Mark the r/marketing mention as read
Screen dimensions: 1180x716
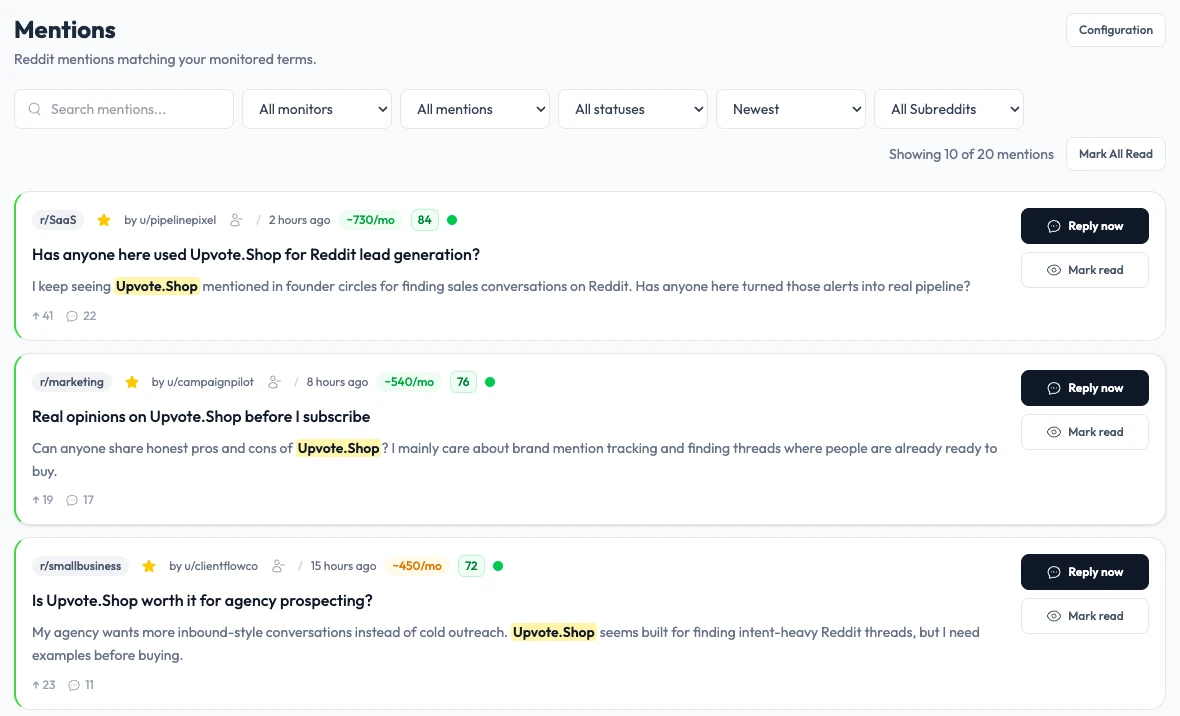(x=1084, y=431)
